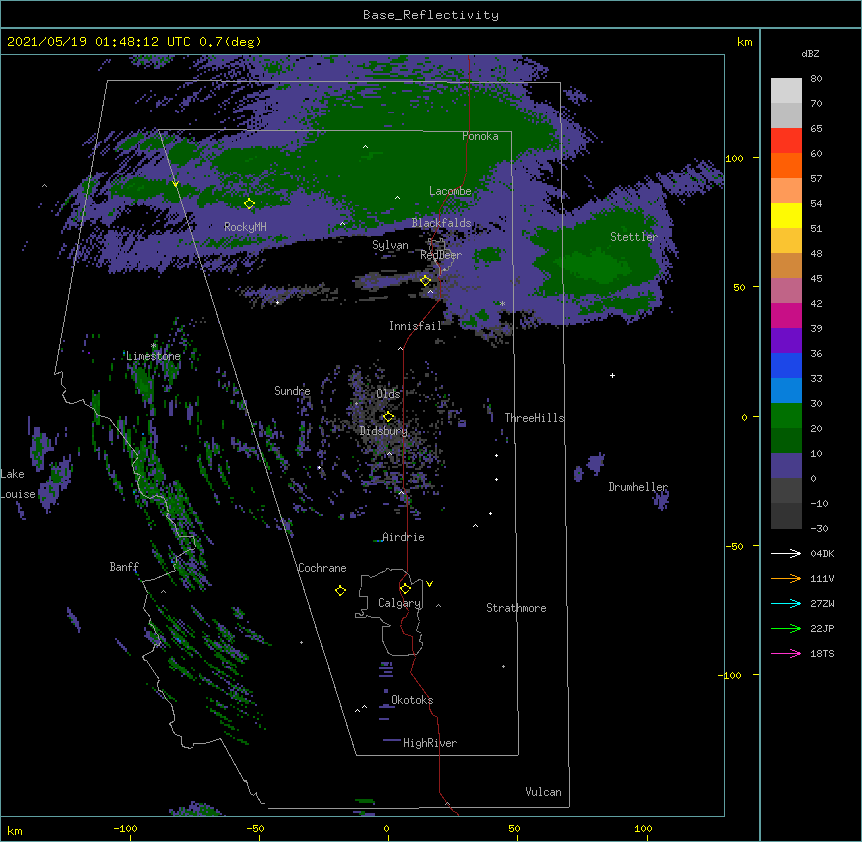Select the Stettler label
862x842 pixels.
(x=634, y=237)
